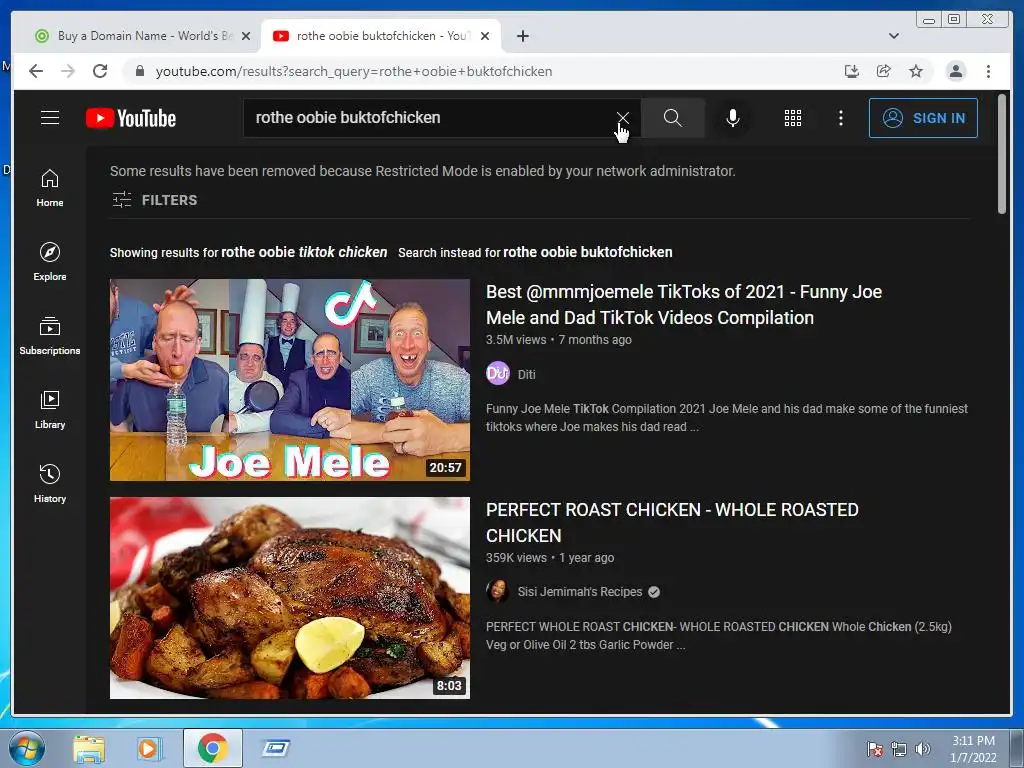Open the Action Center flag tray icon
The width and height of the screenshot is (1024, 768).
pyautogui.click(x=874, y=748)
